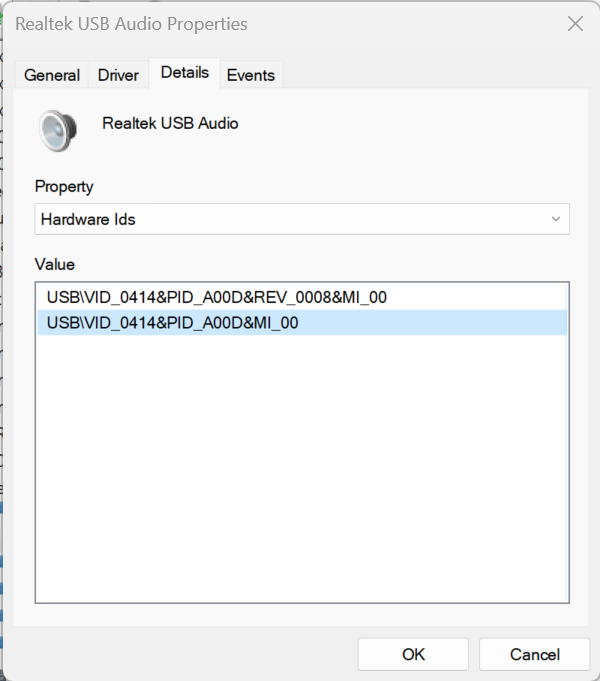Dismiss the dialog with Cancel
The image size is (600, 681).
tap(534, 654)
